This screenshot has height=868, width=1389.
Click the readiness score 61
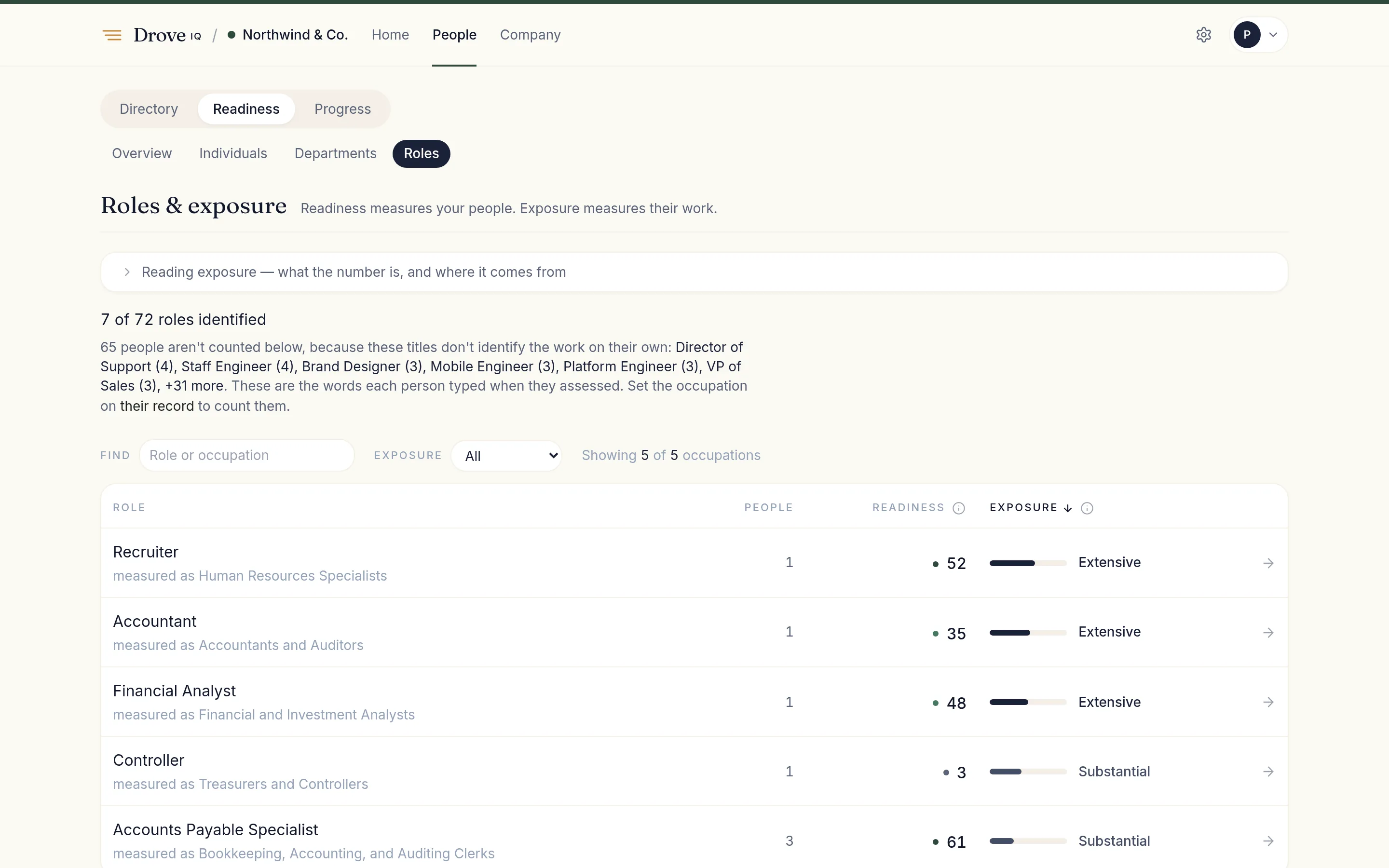(956, 842)
